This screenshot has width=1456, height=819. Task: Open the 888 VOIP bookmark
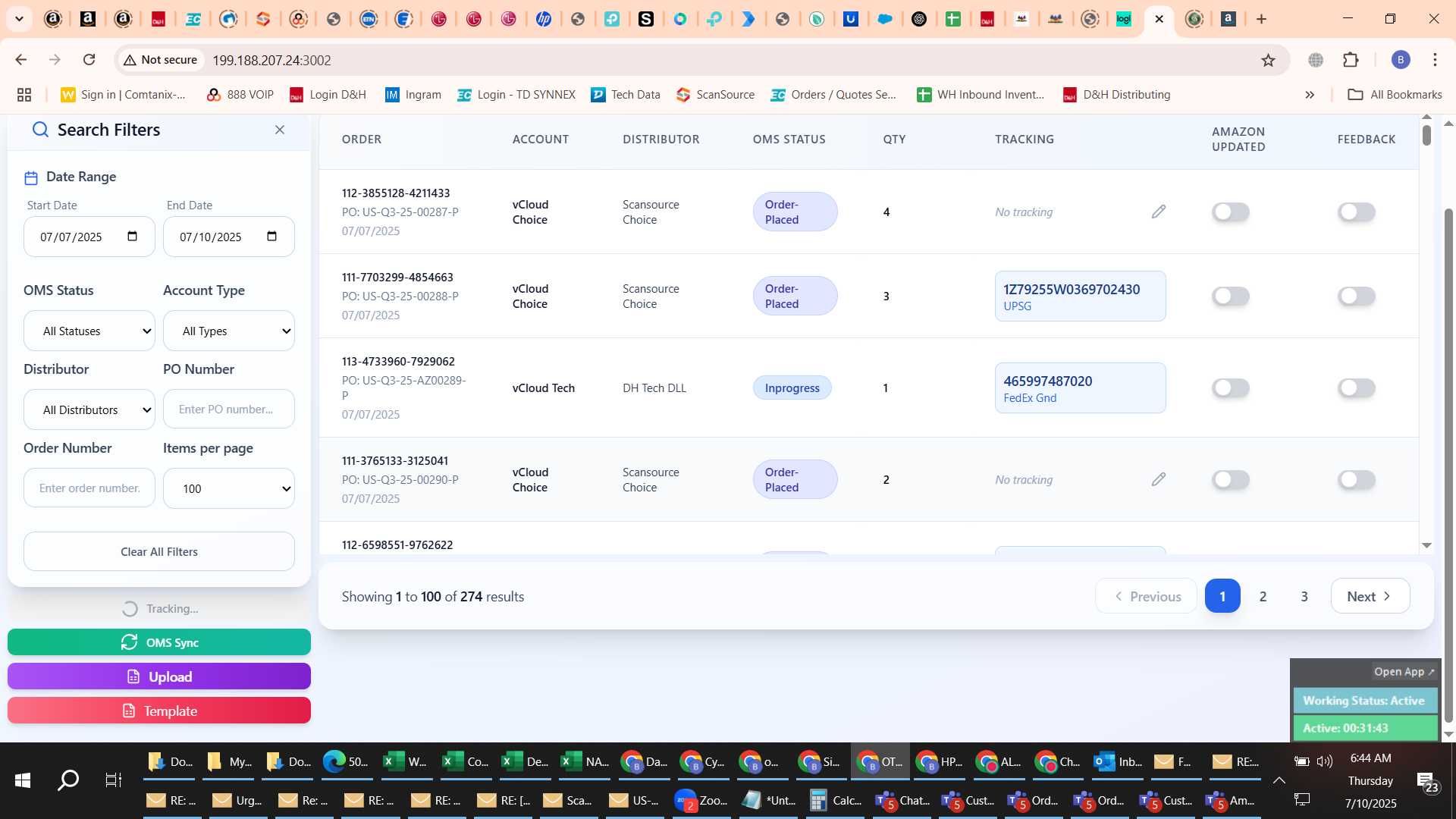pyautogui.click(x=240, y=95)
